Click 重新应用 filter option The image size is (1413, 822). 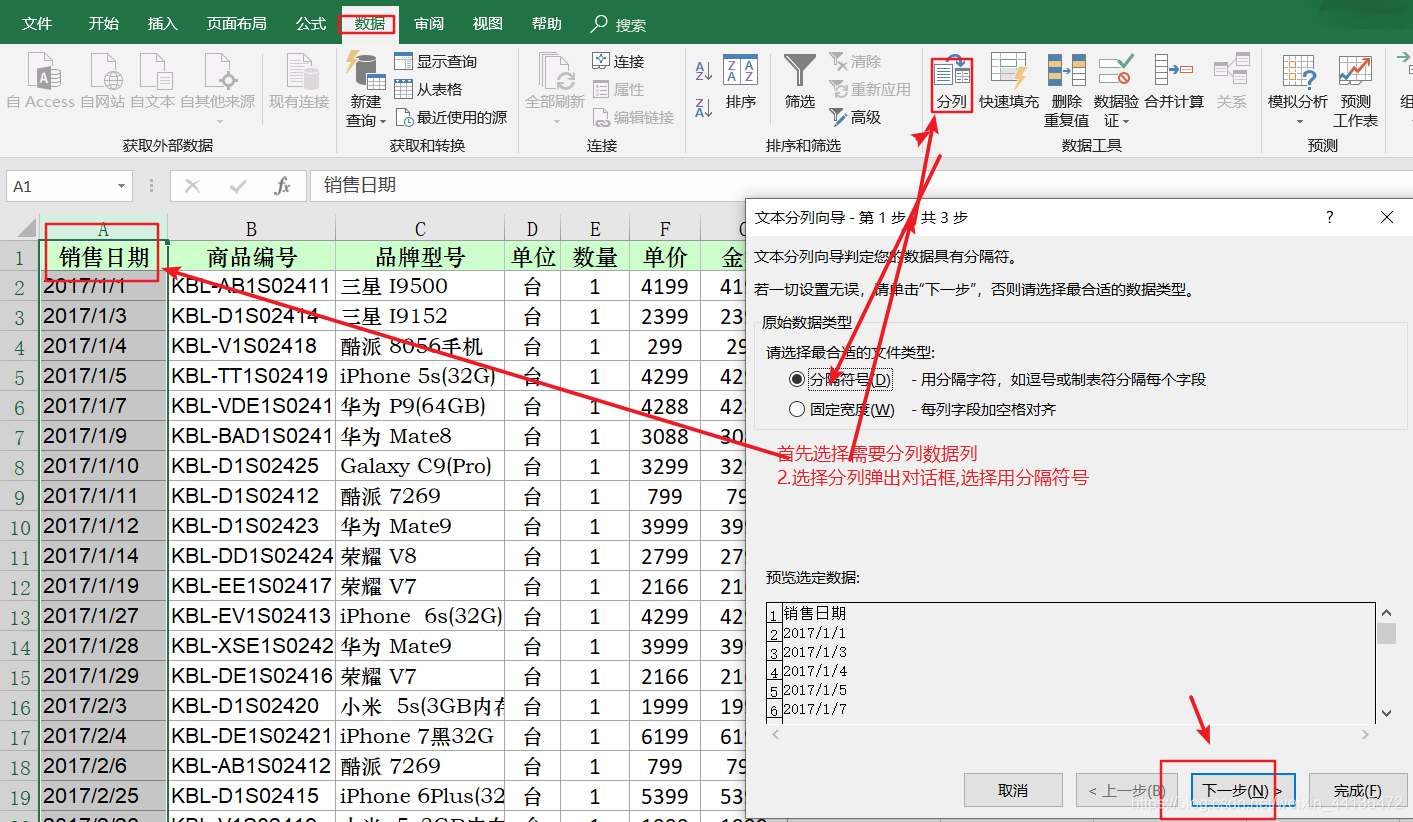coord(870,89)
